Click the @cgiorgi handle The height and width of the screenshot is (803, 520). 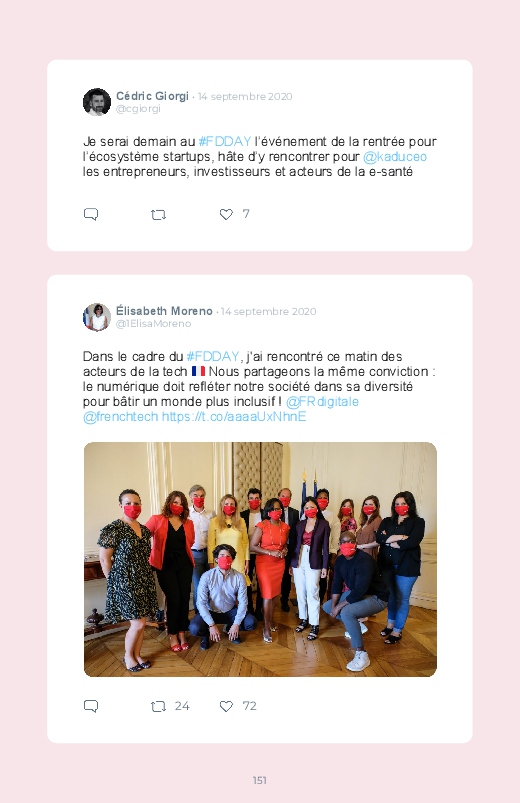(138, 109)
